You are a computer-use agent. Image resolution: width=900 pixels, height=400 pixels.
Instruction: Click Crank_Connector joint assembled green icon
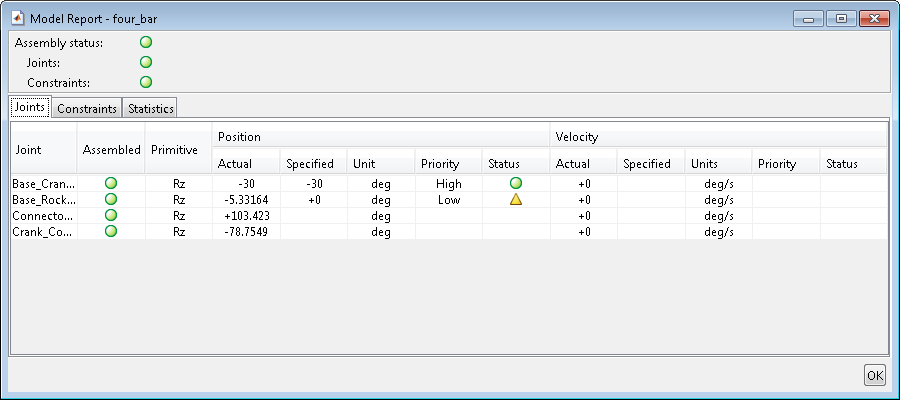coord(111,231)
